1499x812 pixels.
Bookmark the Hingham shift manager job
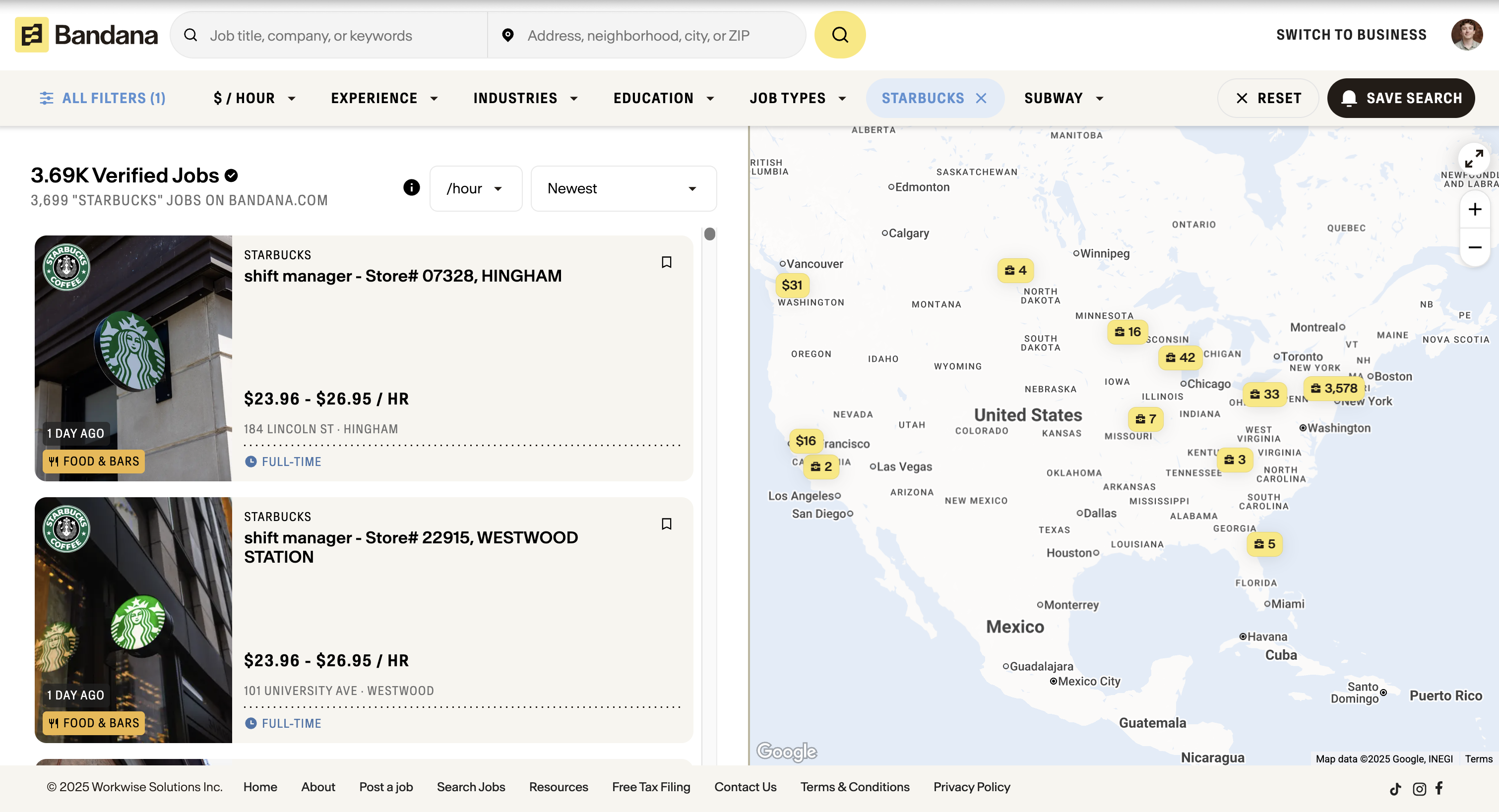point(666,262)
